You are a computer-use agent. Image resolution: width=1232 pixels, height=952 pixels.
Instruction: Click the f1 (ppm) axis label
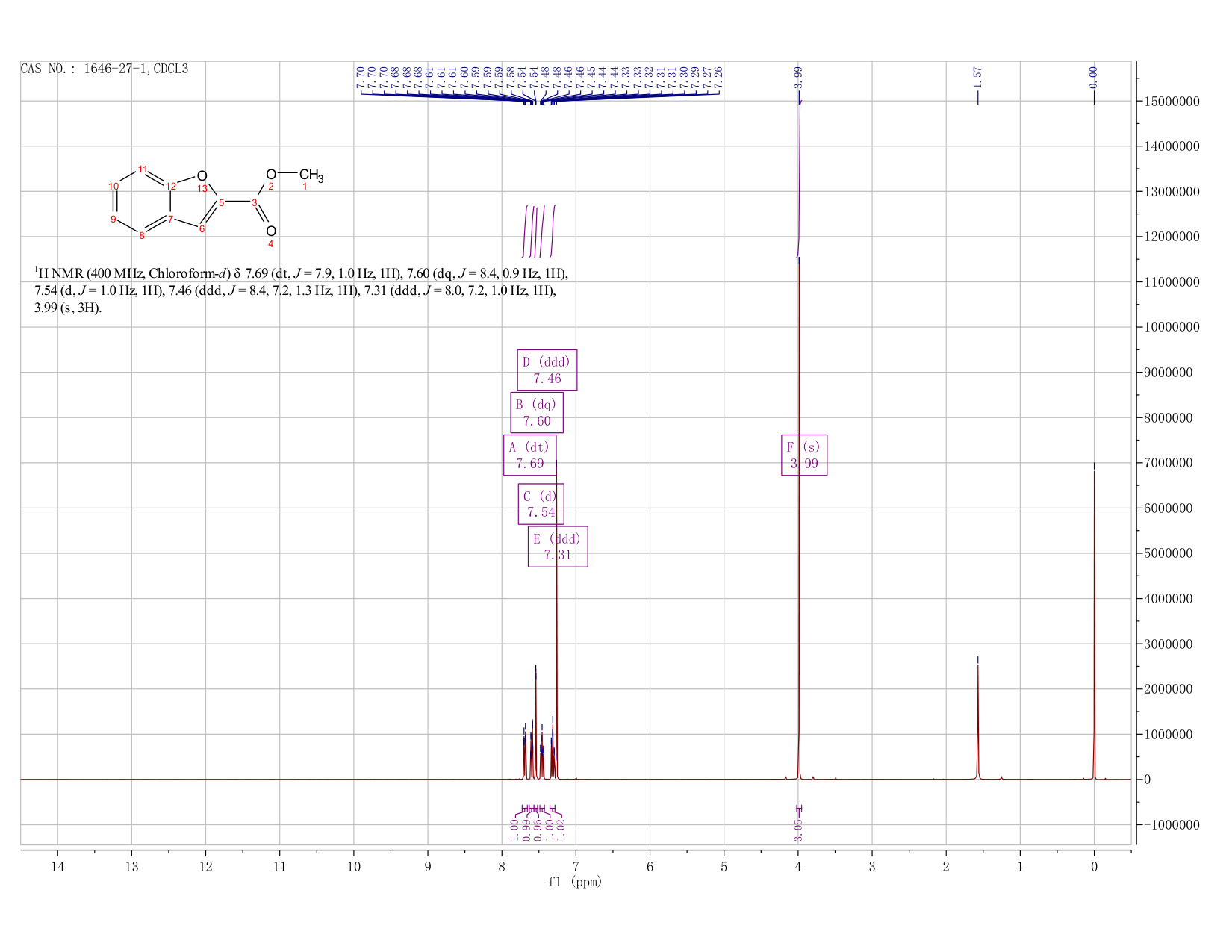coord(575,882)
